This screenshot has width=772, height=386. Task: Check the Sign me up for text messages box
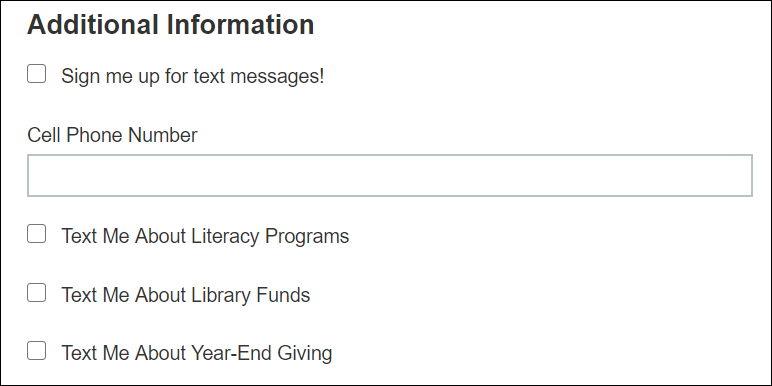[x=36, y=74]
